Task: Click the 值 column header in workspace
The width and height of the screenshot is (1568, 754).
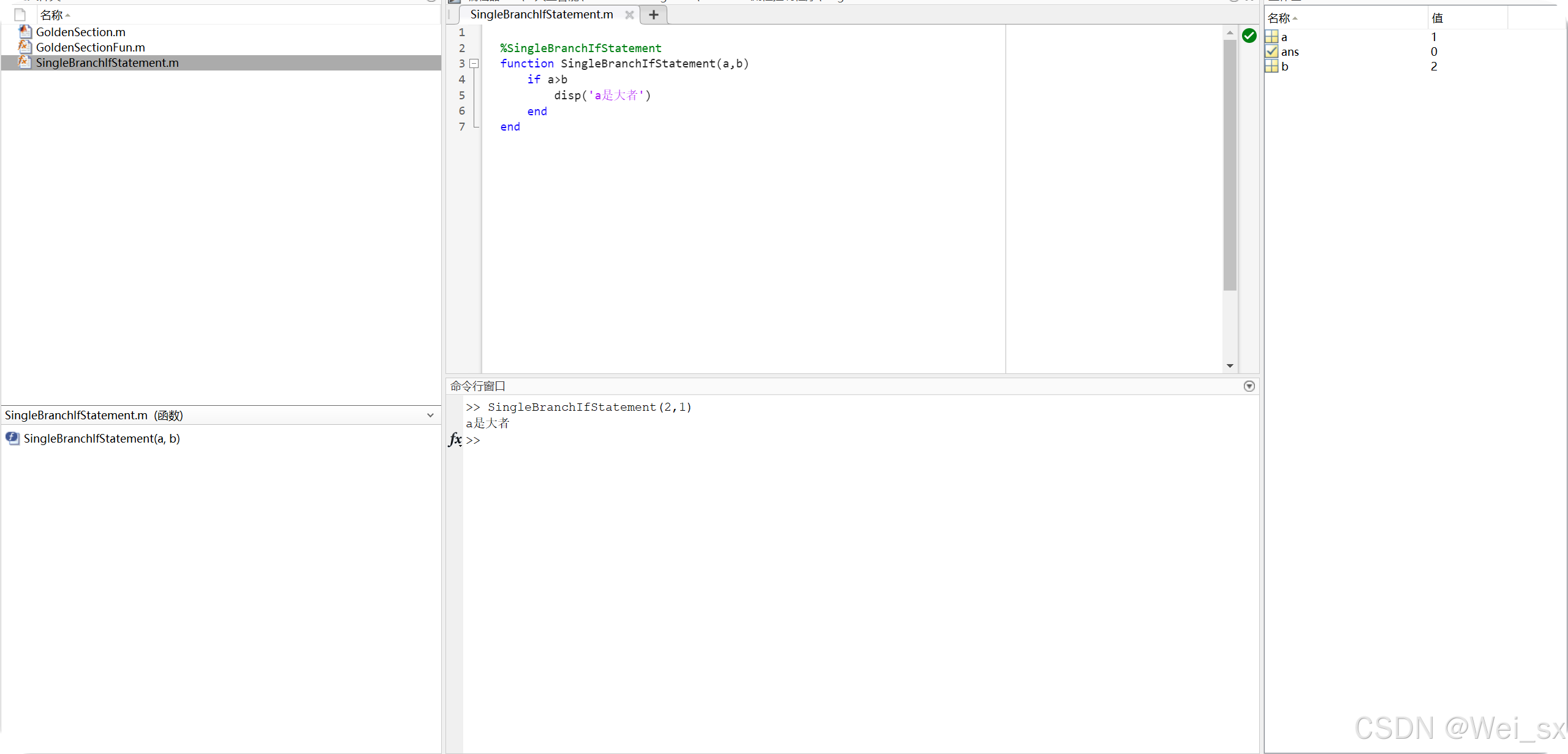Action: 1437,18
